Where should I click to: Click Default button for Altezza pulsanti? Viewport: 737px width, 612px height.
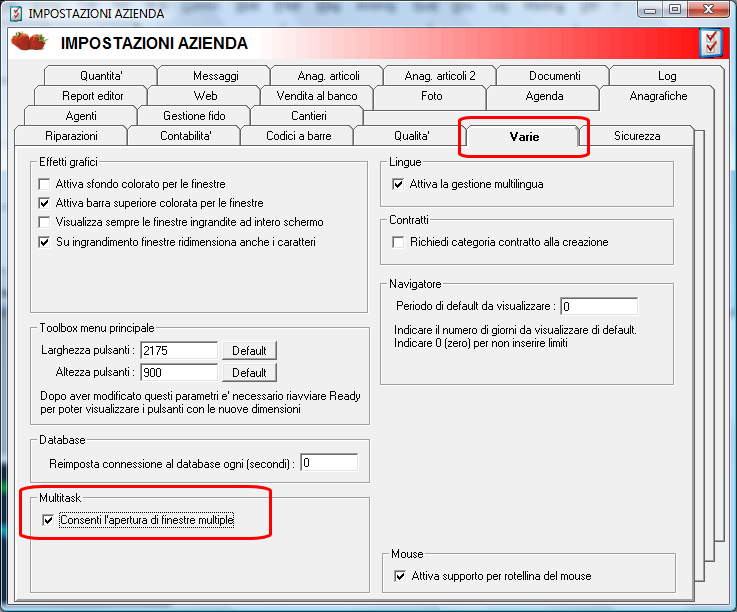click(x=249, y=373)
